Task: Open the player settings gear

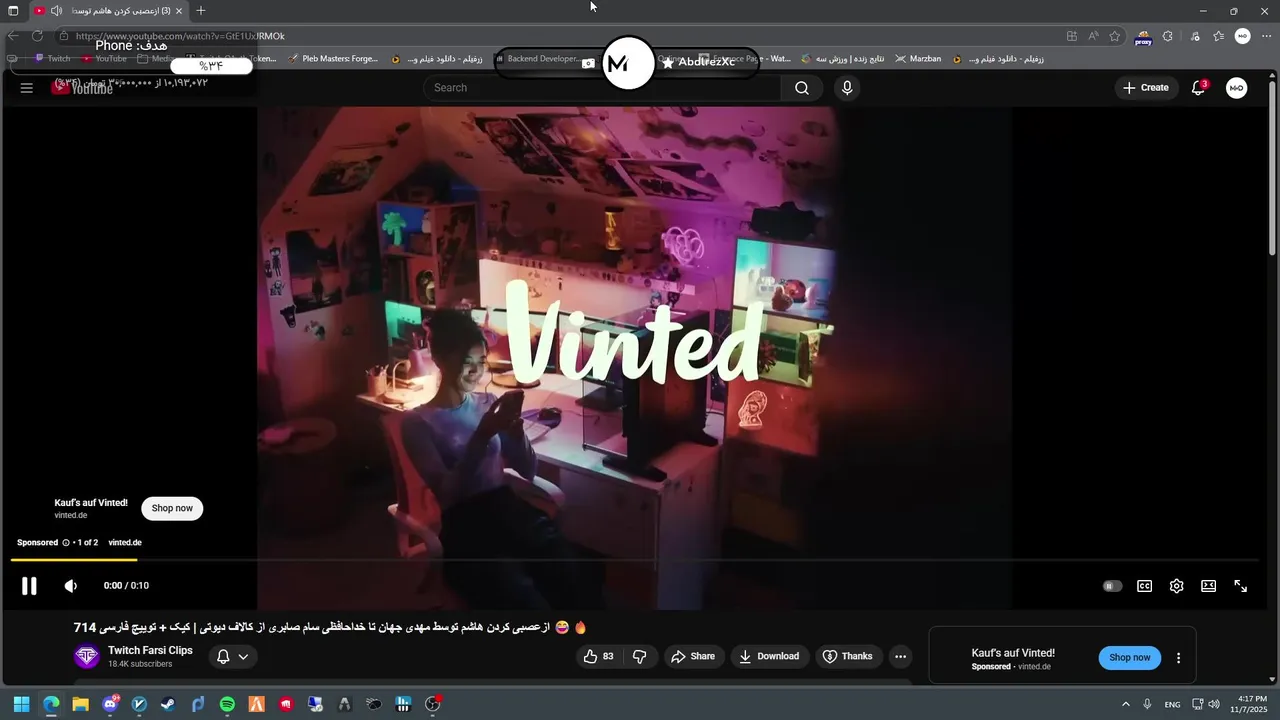Action: pos(1176,586)
